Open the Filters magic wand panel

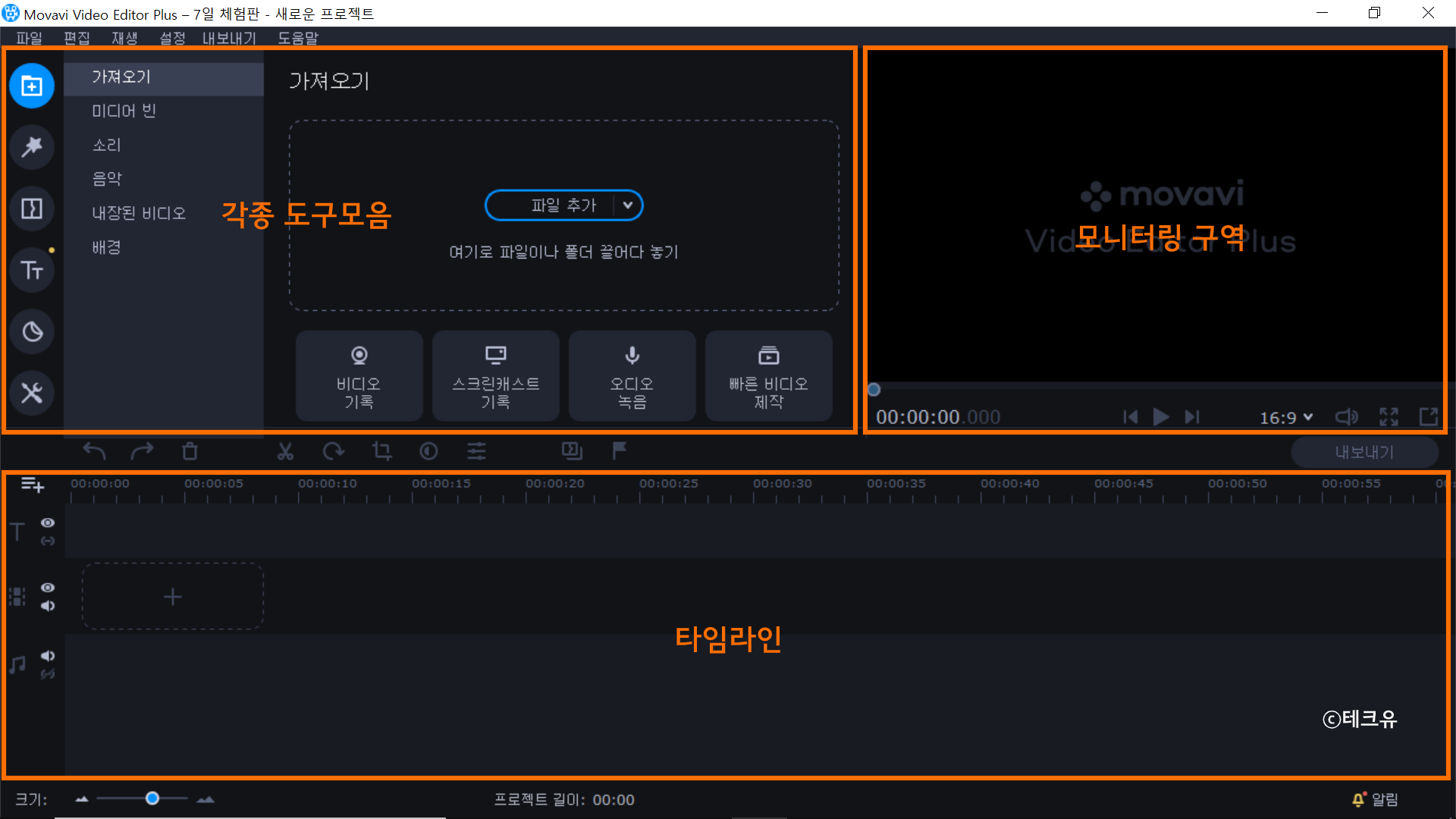(32, 146)
